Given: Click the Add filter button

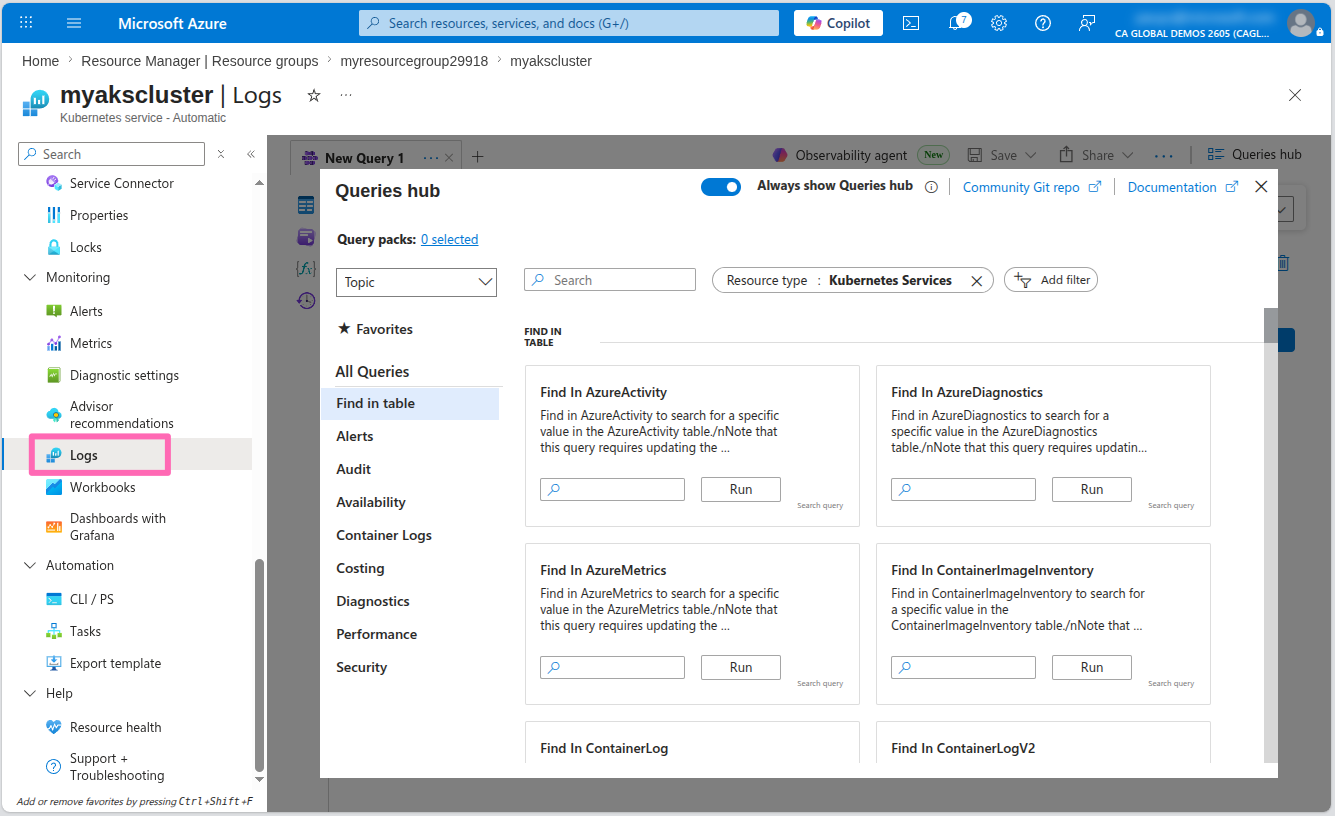Looking at the screenshot, I should tap(1051, 280).
